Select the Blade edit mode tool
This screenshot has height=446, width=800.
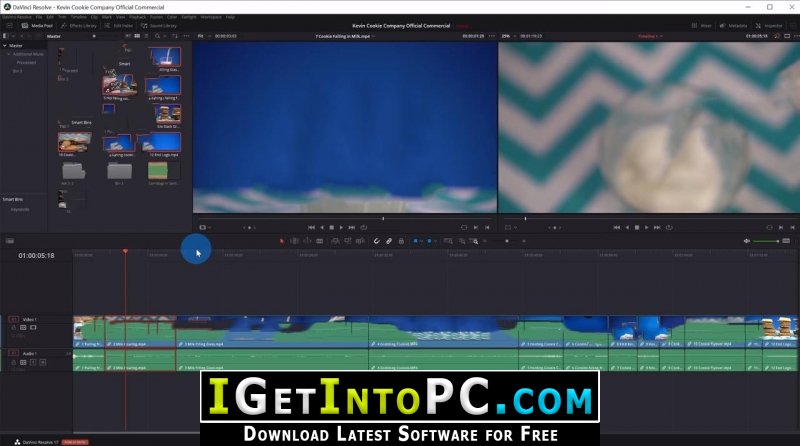tap(319, 241)
